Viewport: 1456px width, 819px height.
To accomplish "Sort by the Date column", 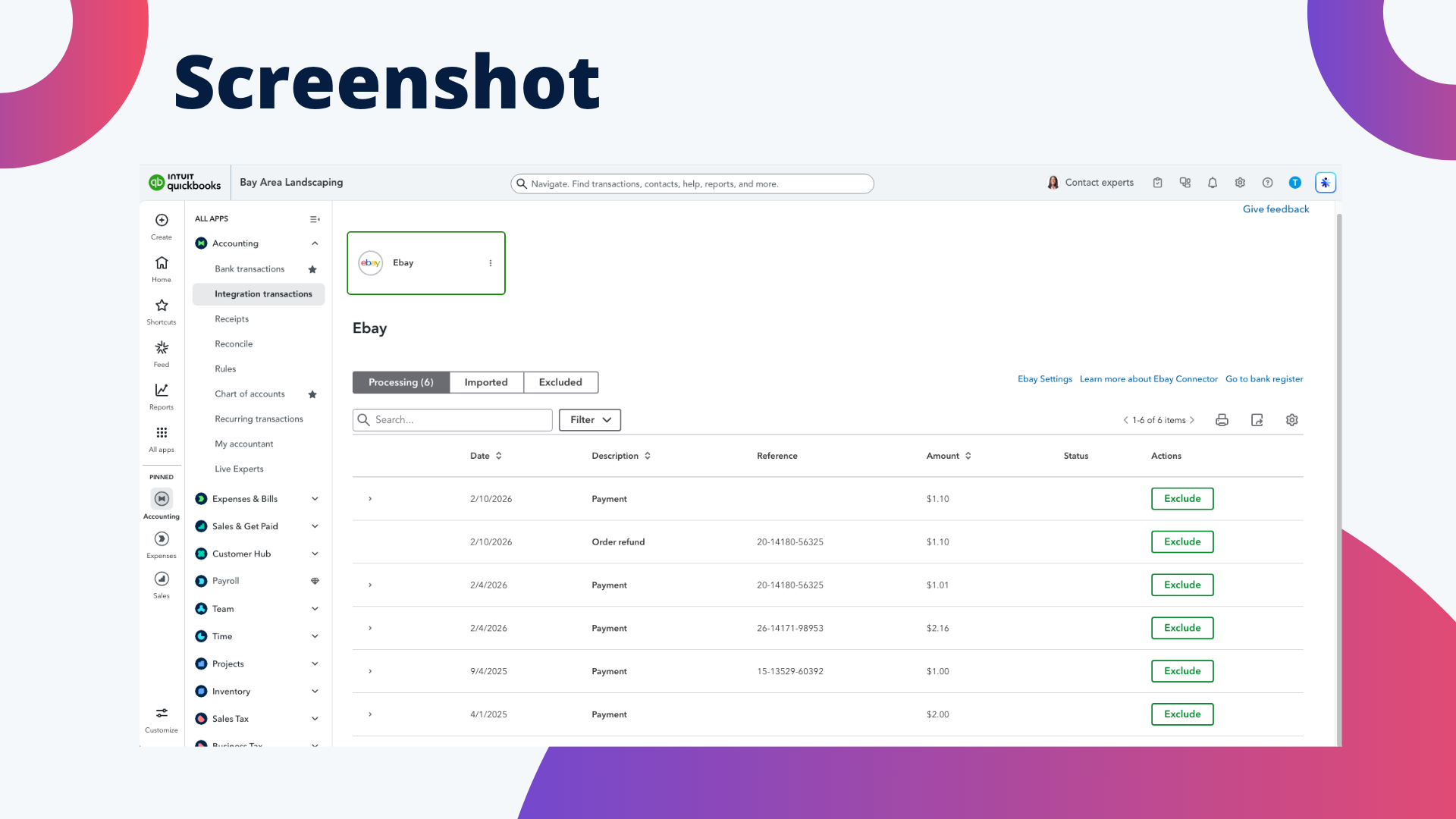I will [486, 456].
